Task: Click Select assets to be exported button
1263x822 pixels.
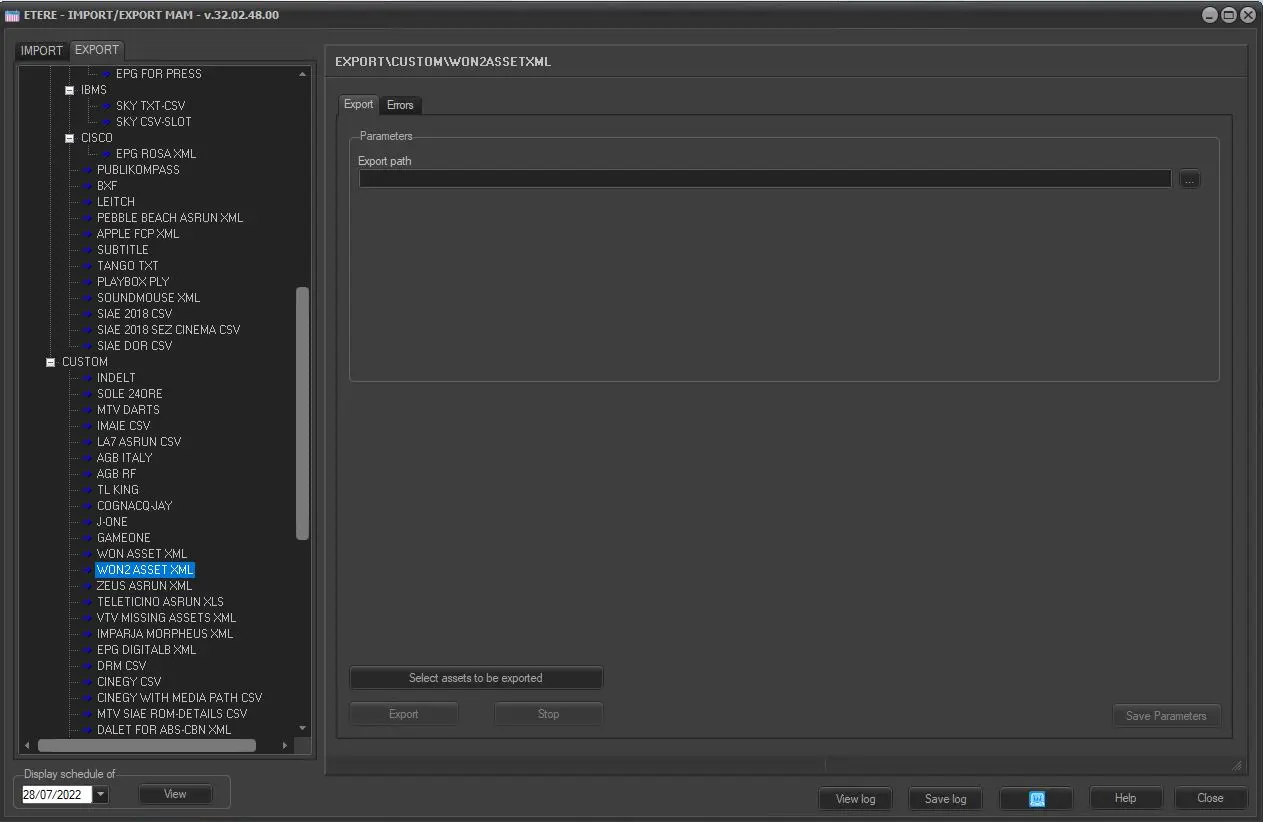Action: pos(476,678)
